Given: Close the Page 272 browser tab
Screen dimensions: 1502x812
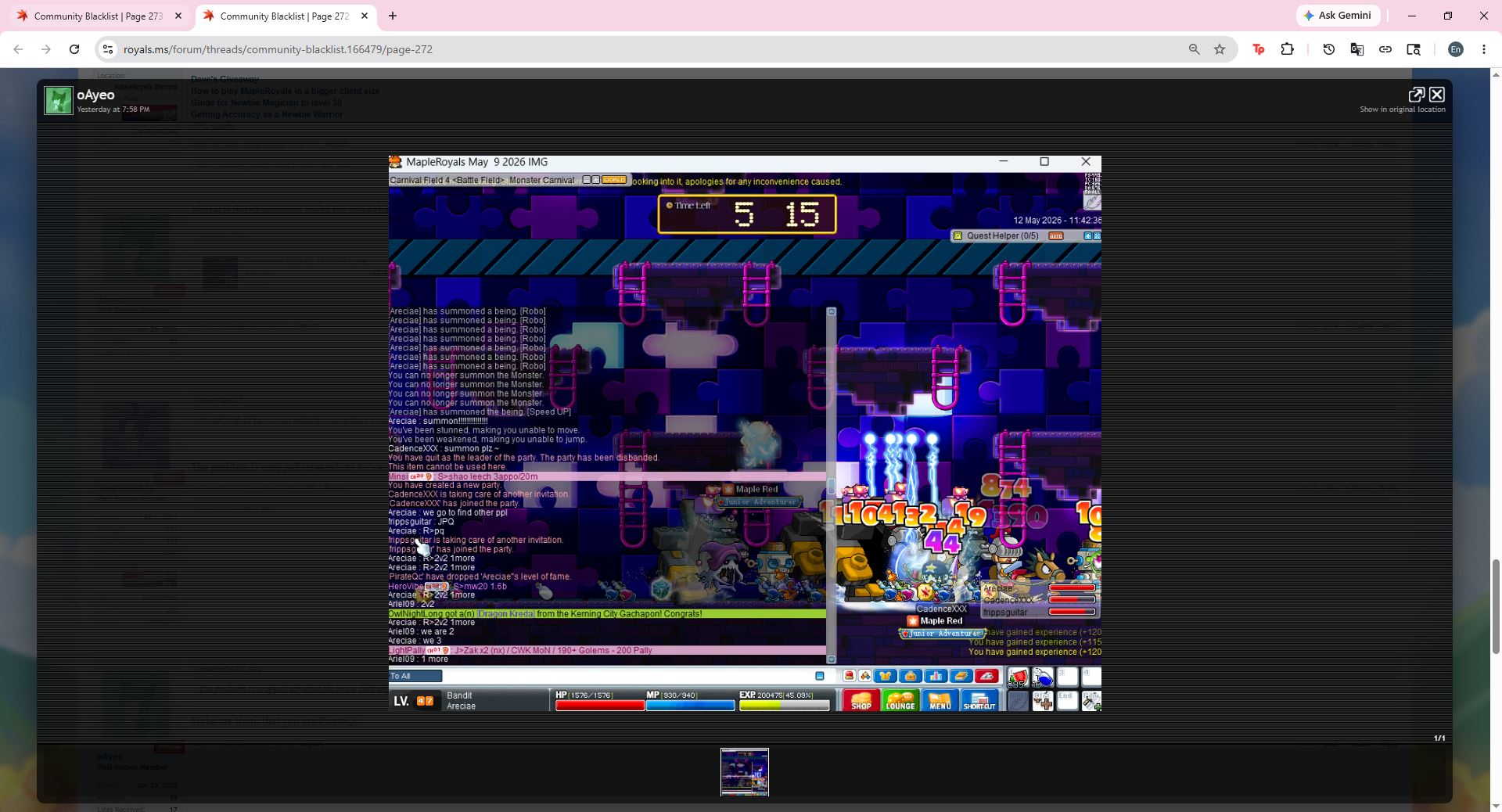Looking at the screenshot, I should pos(365,16).
